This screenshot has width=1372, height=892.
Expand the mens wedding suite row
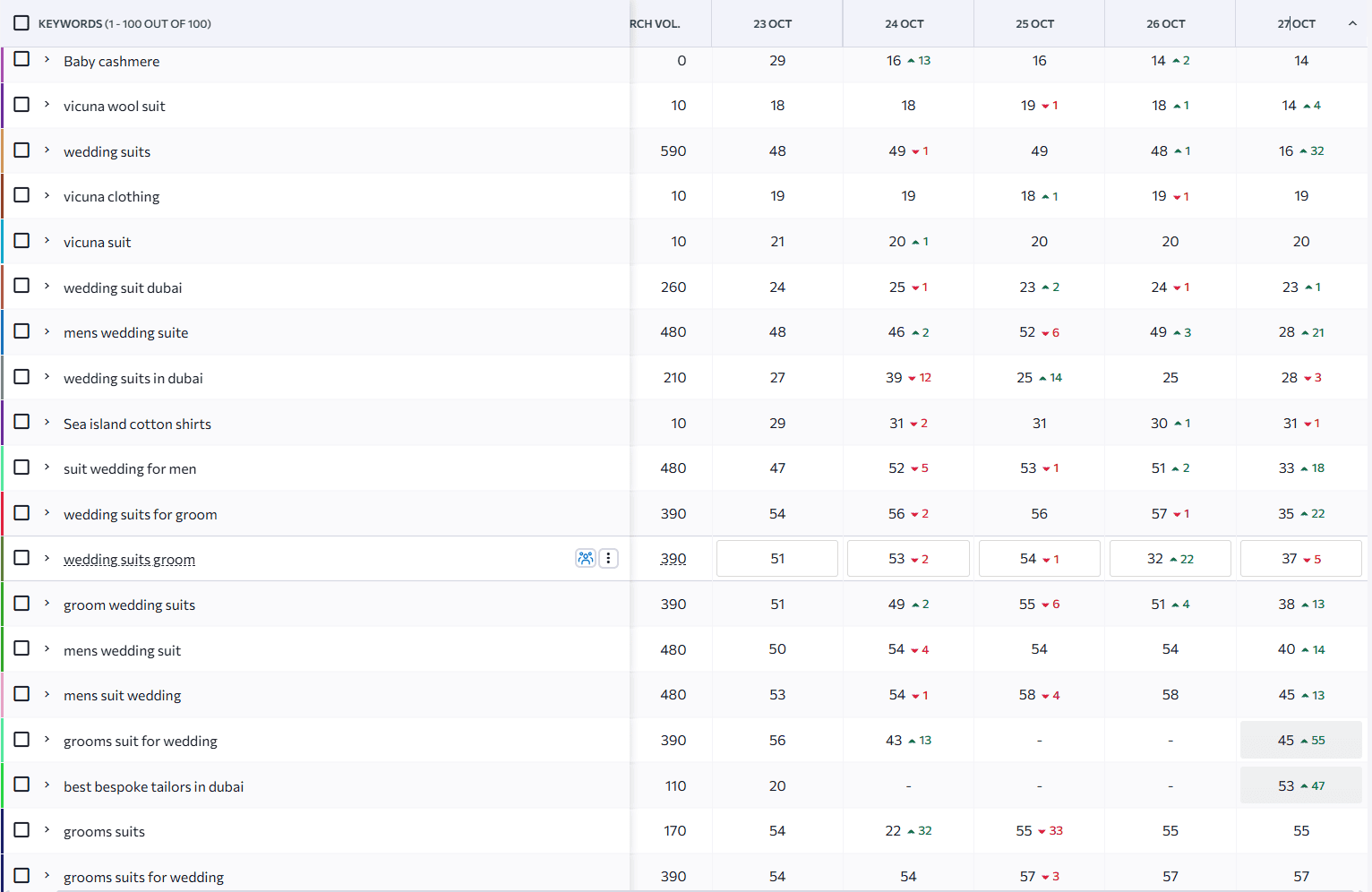(x=47, y=330)
